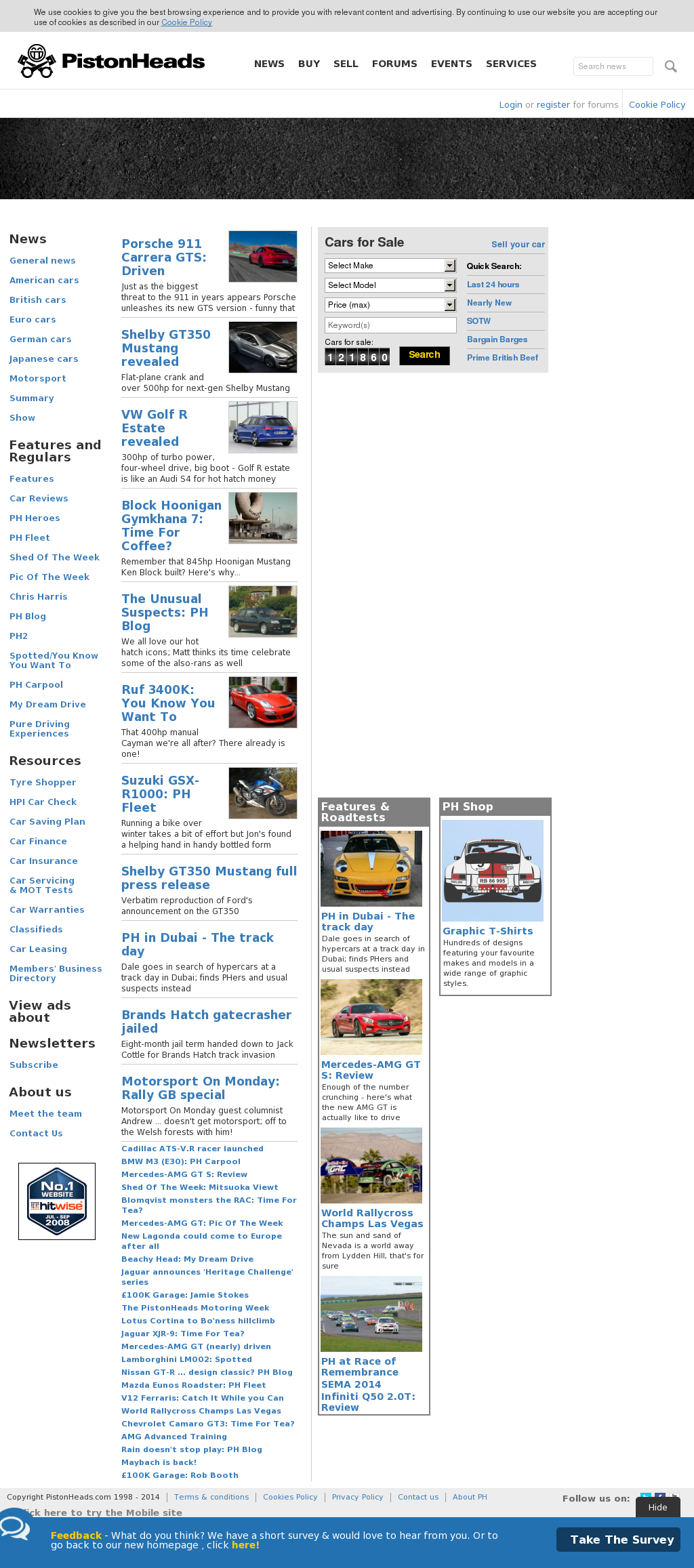694x1568 pixels.
Task: Open Ruf 3400K article thumbnail
Action: tap(263, 702)
